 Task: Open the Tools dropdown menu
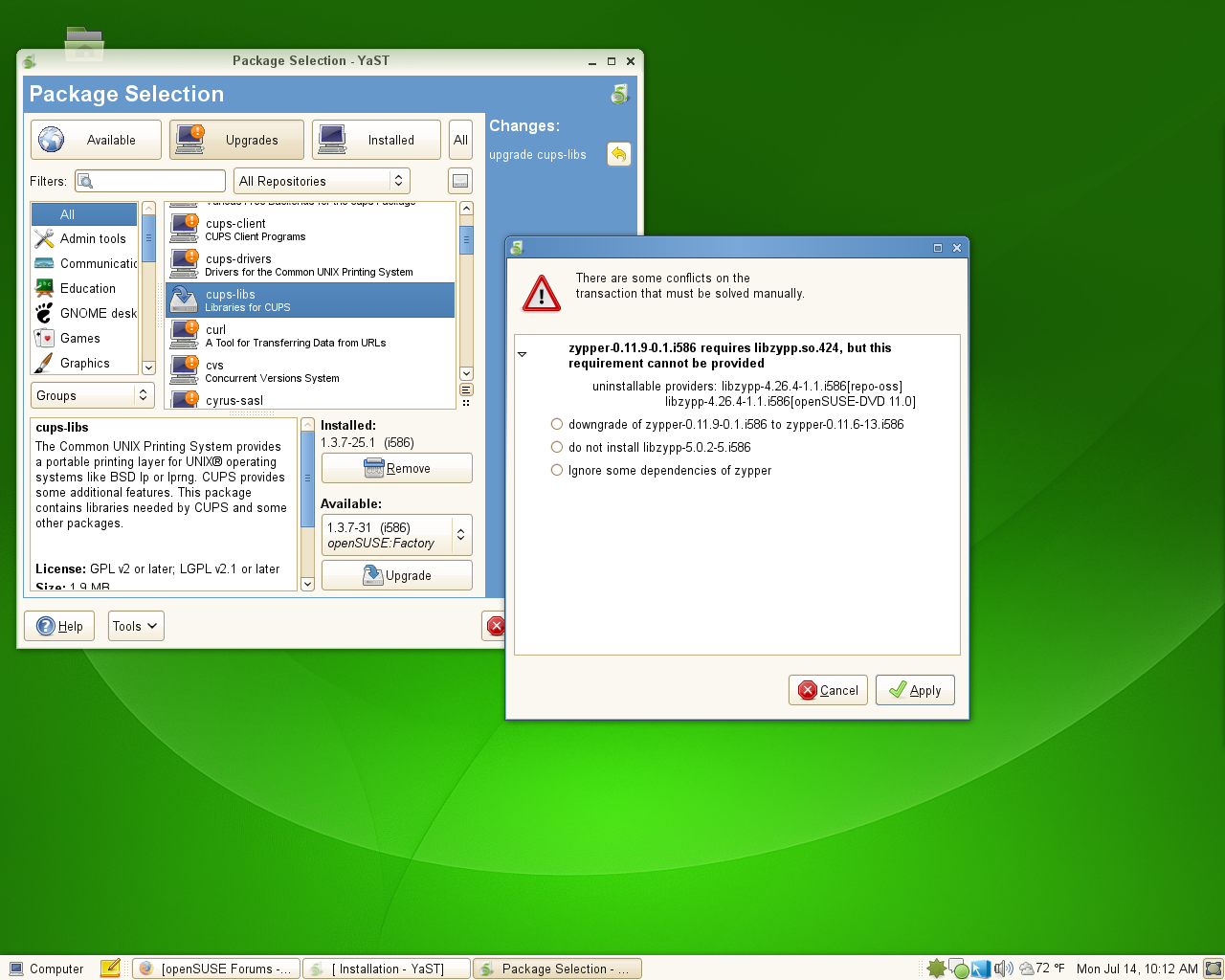(136, 626)
